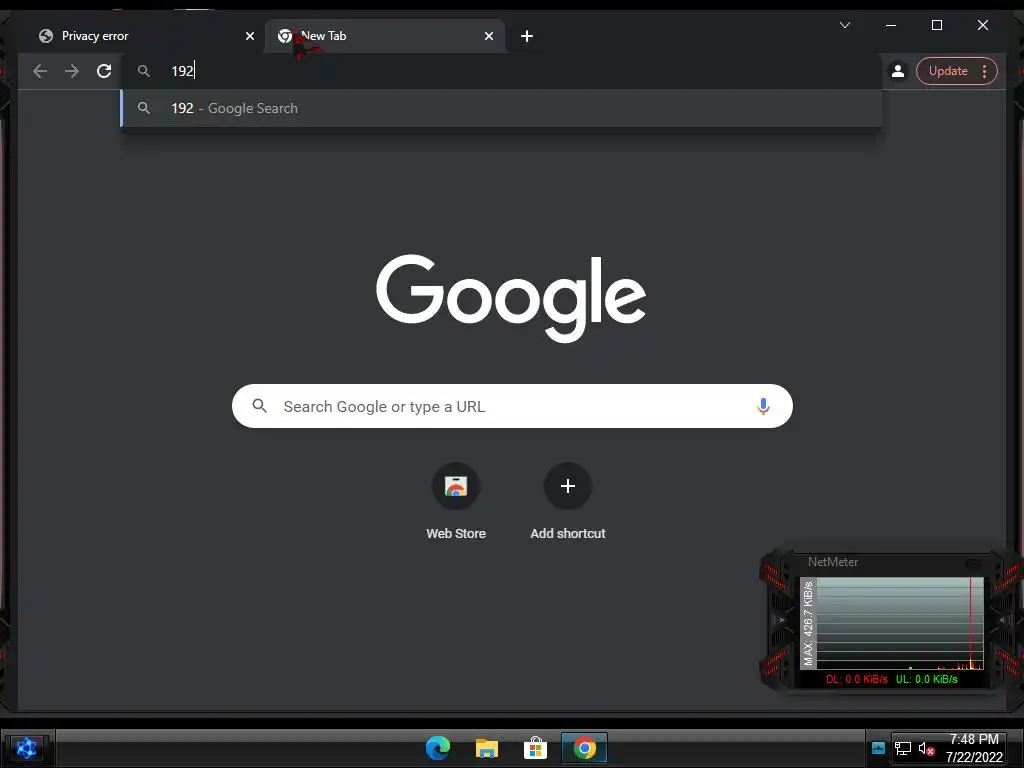Open the Web Store shortcut

coord(456,501)
